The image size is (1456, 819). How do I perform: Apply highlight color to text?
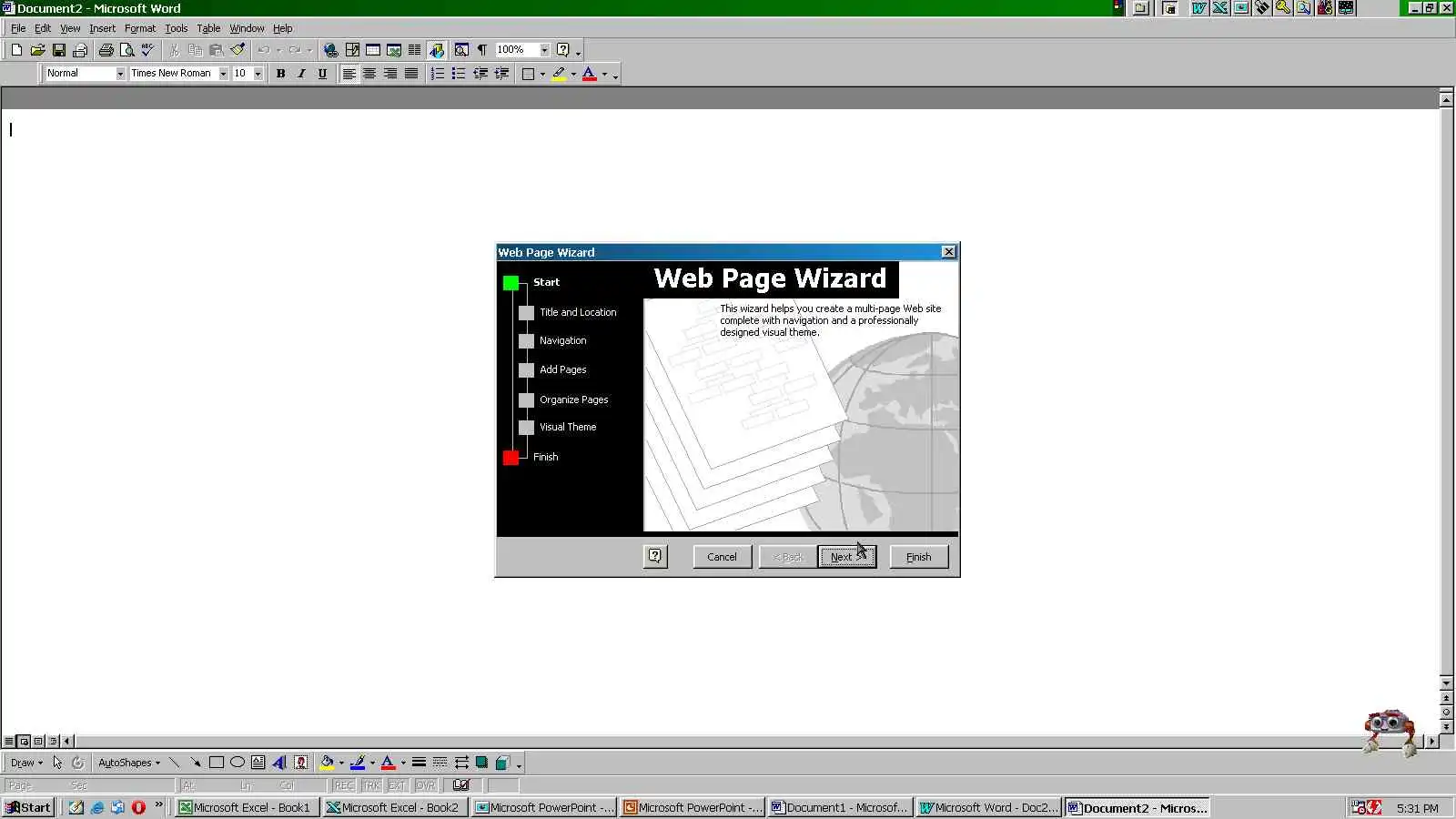(559, 74)
